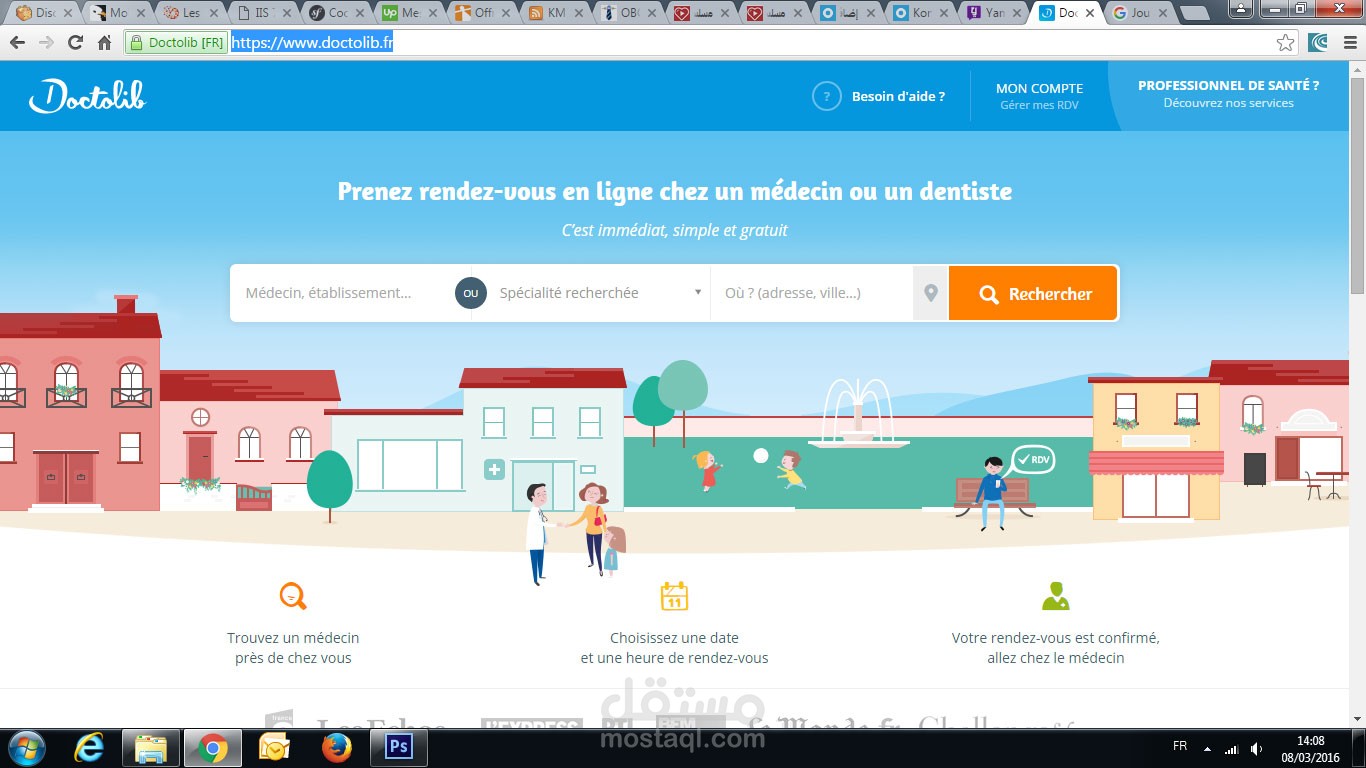Expand the Spécialité recherchée dropdown
1366x768 pixels.
click(x=600, y=293)
